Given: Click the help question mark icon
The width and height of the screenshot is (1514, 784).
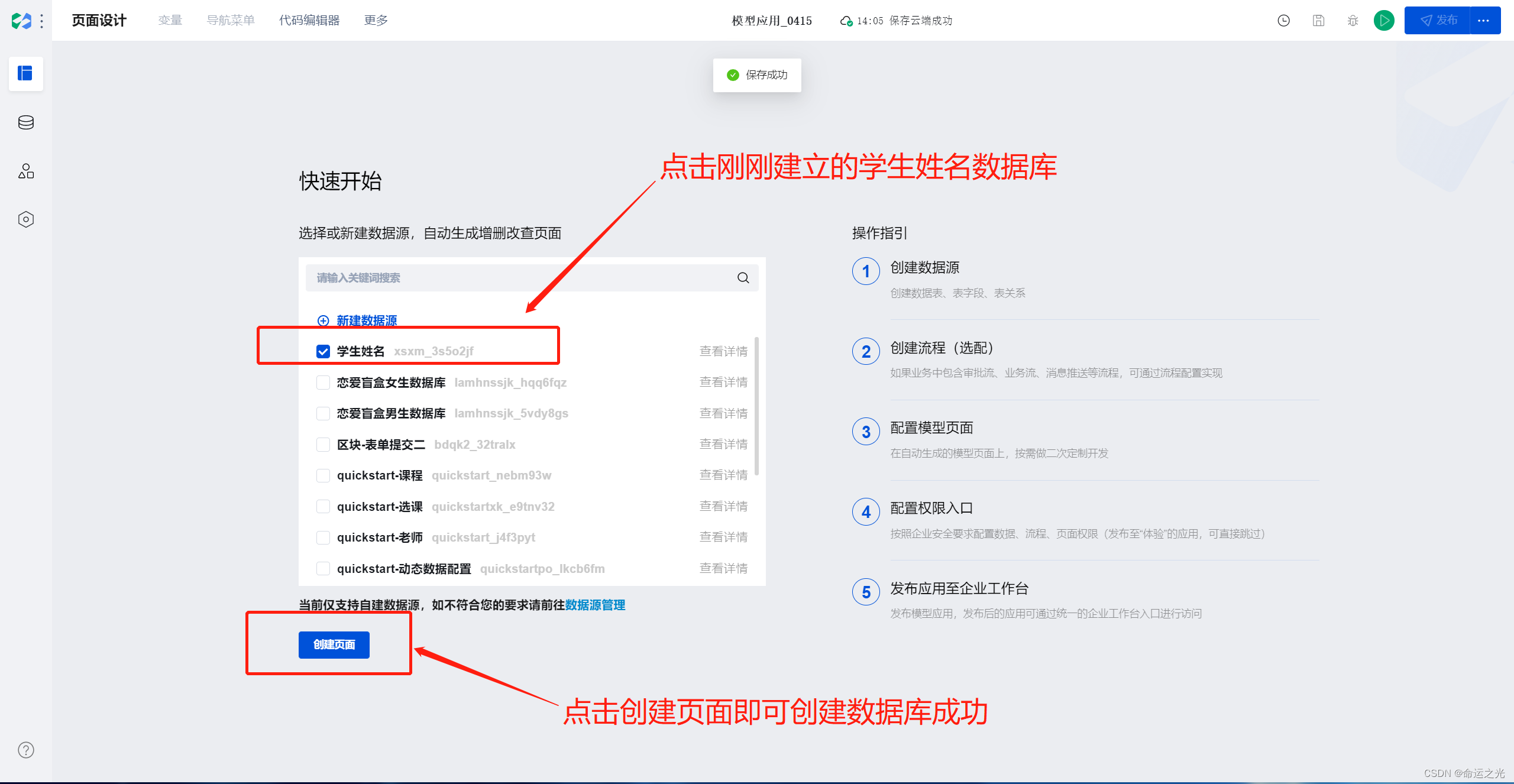Looking at the screenshot, I should [25, 750].
